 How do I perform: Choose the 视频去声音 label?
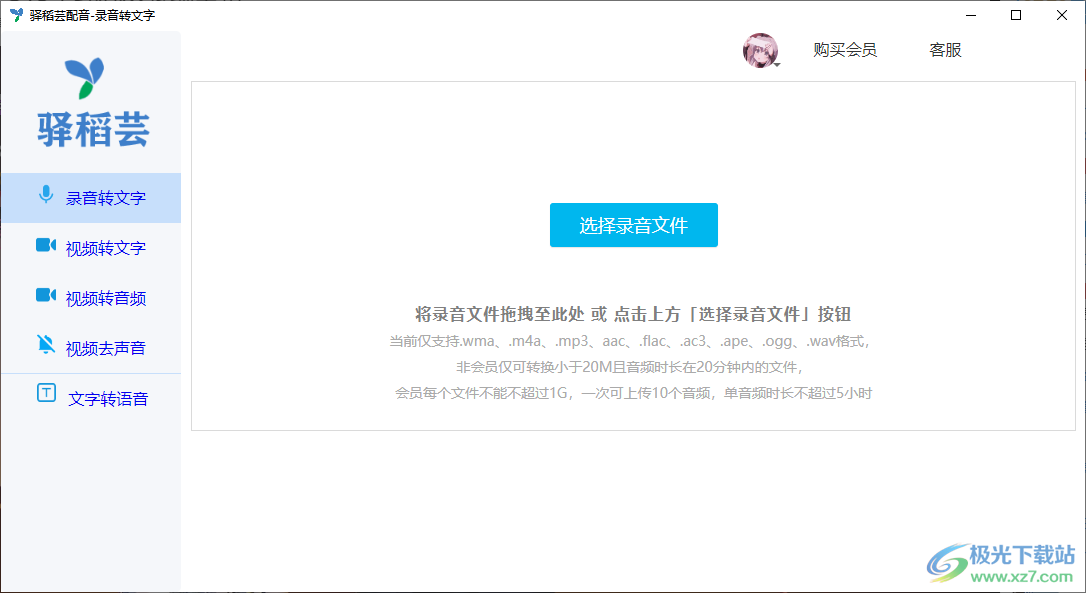106,348
